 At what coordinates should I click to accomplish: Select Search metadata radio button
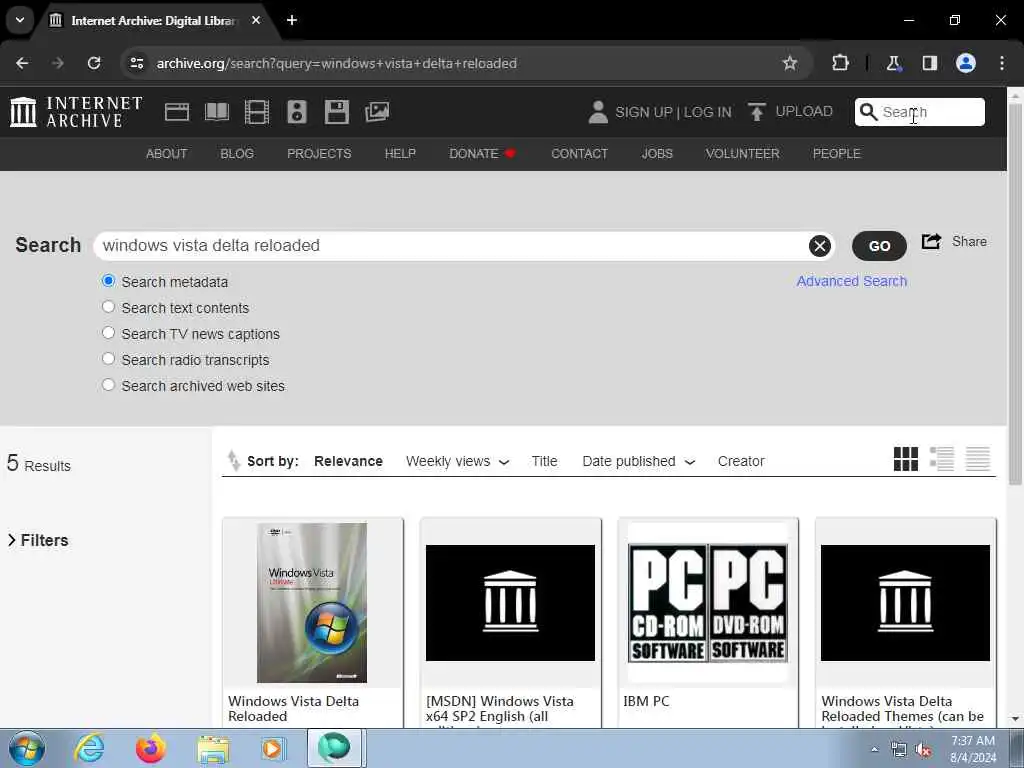click(x=108, y=281)
